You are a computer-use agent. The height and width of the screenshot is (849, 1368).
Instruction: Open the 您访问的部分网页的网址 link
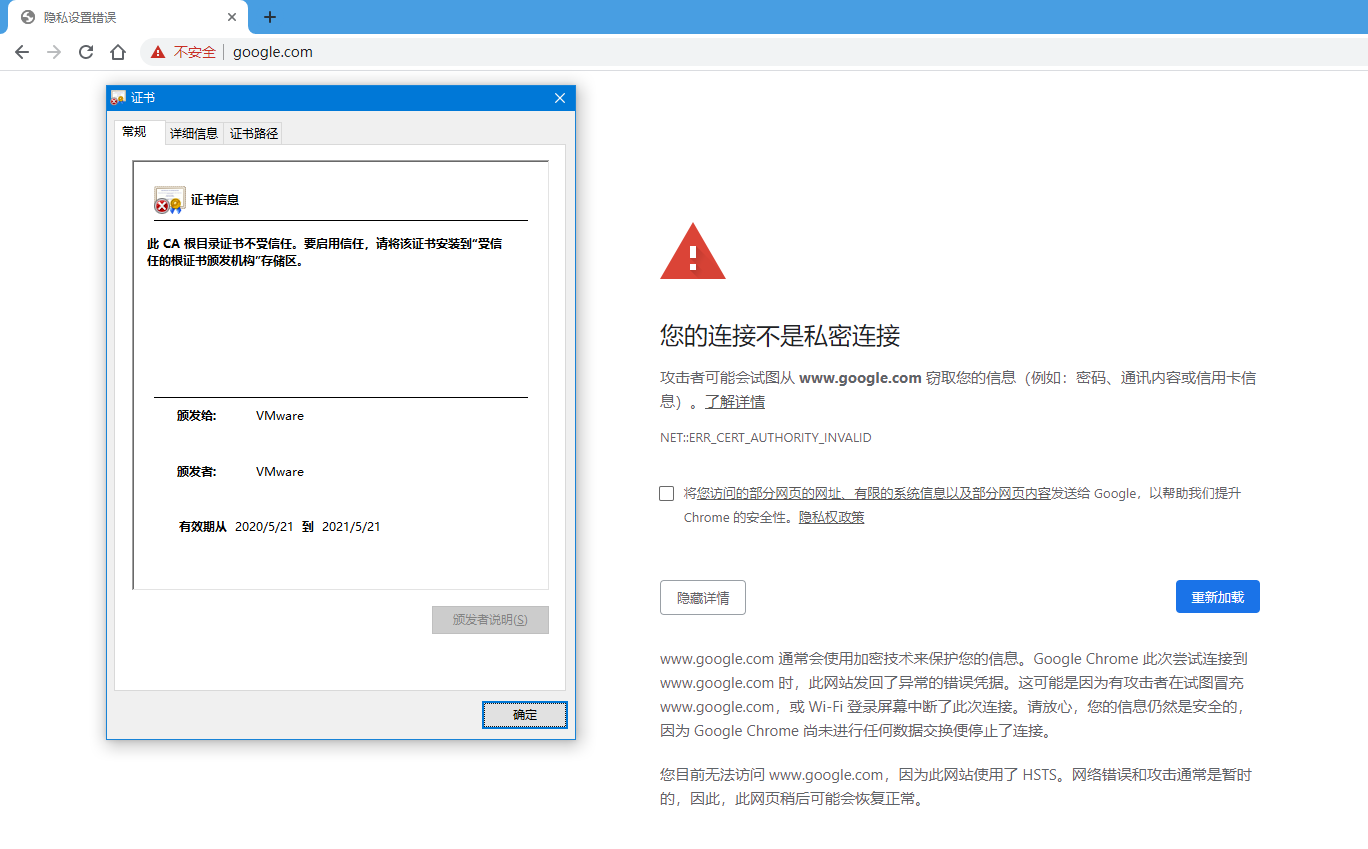click(x=874, y=493)
